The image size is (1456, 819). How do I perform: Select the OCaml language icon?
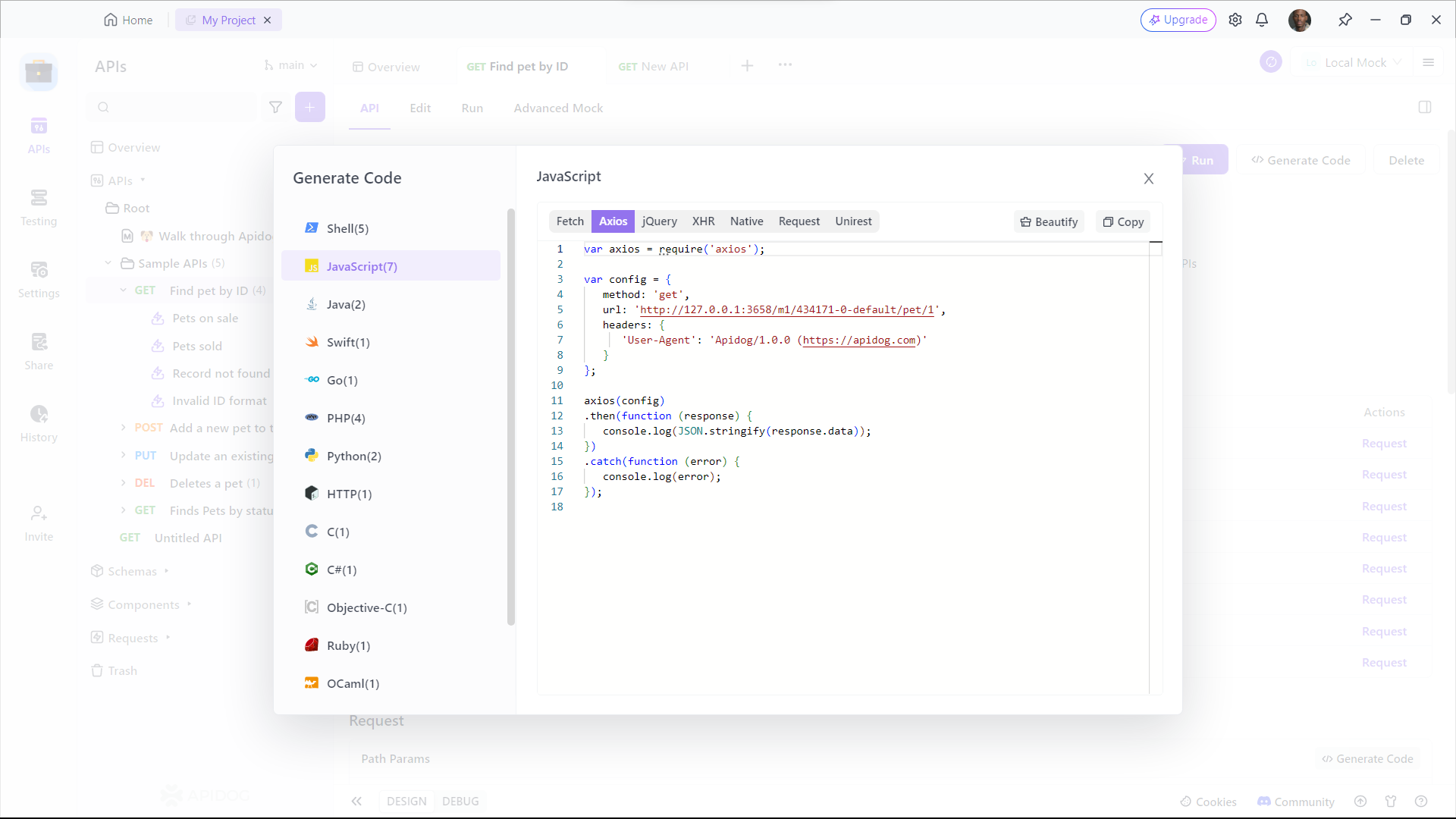[x=312, y=683]
